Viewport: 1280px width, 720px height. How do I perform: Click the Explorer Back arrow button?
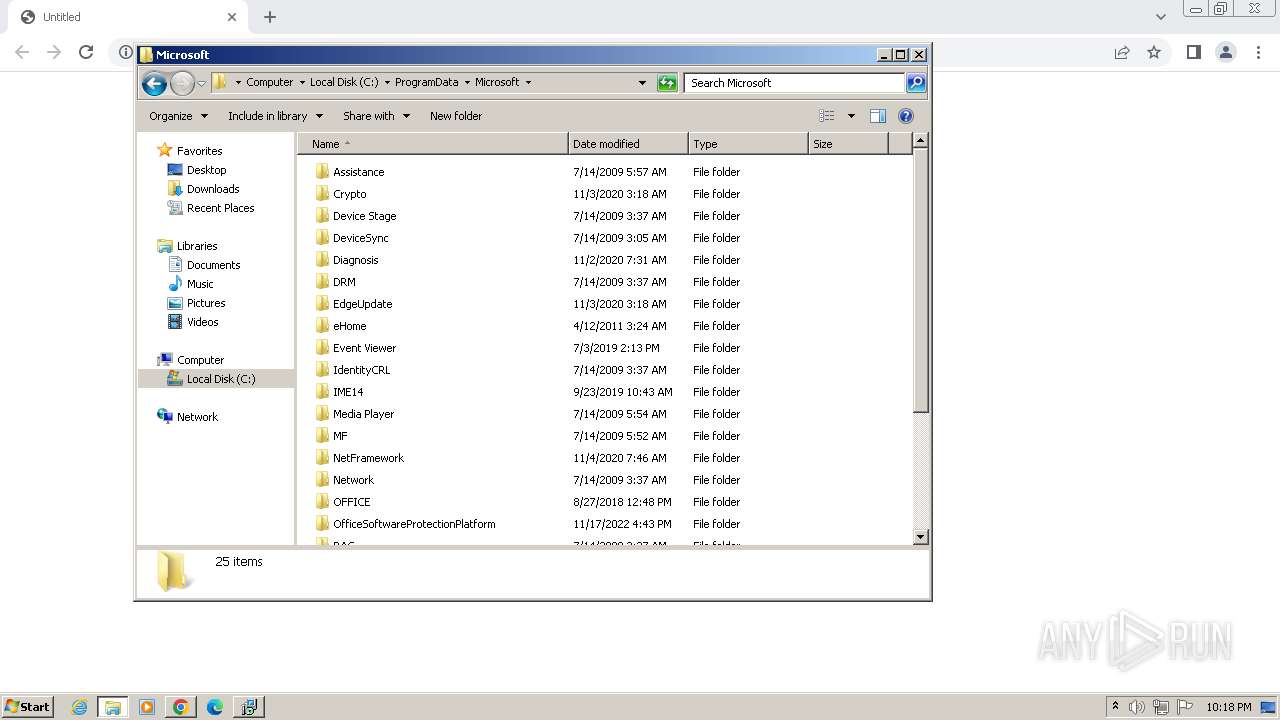pyautogui.click(x=154, y=83)
